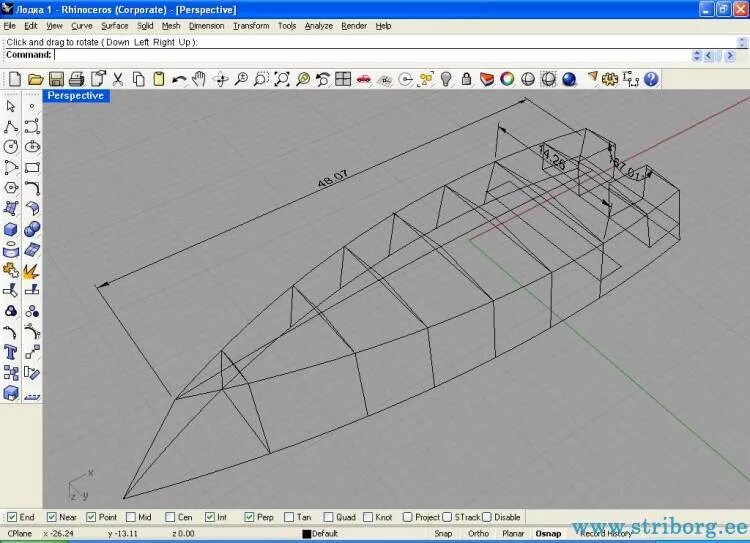The height and width of the screenshot is (543, 750).
Task: Click the New file icon
Action: coord(15,79)
